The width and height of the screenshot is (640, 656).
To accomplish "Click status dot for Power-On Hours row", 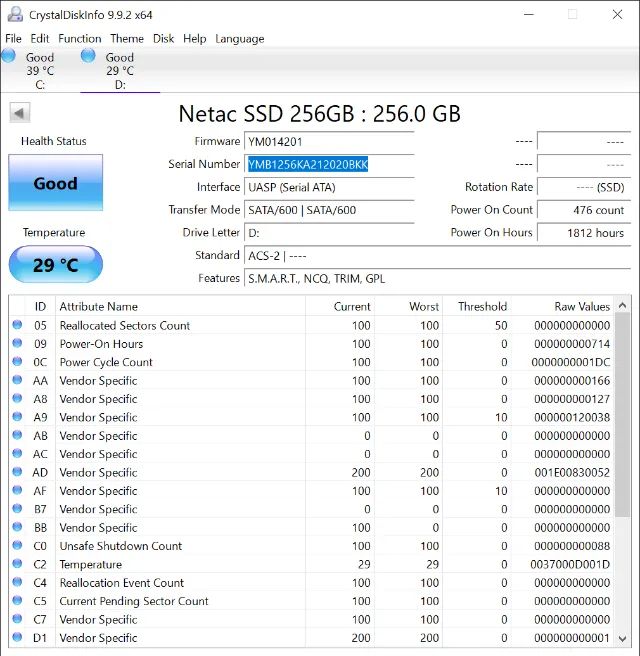I will [17, 343].
